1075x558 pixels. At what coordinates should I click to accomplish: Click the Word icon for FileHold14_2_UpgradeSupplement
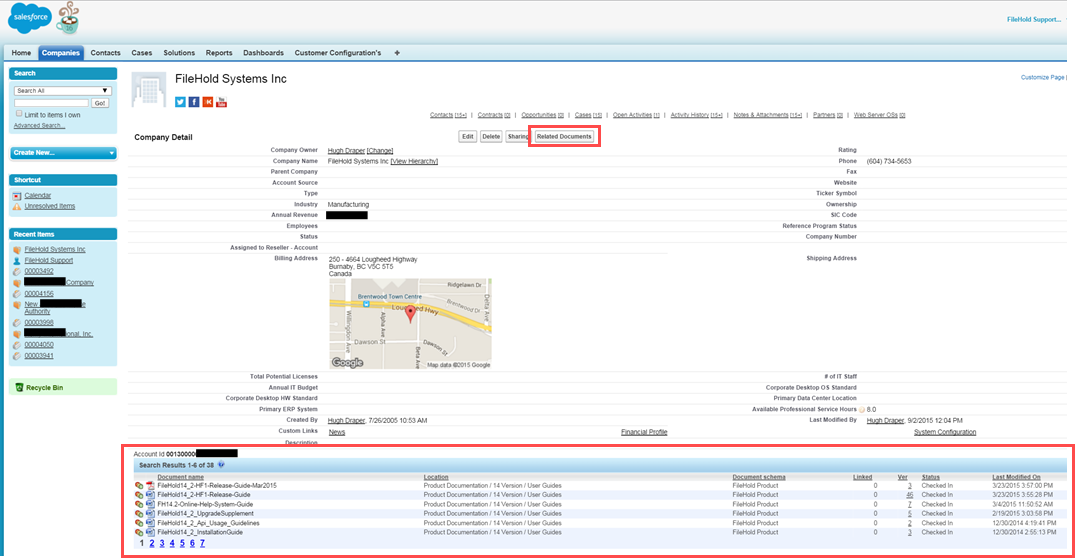[x=150, y=513]
